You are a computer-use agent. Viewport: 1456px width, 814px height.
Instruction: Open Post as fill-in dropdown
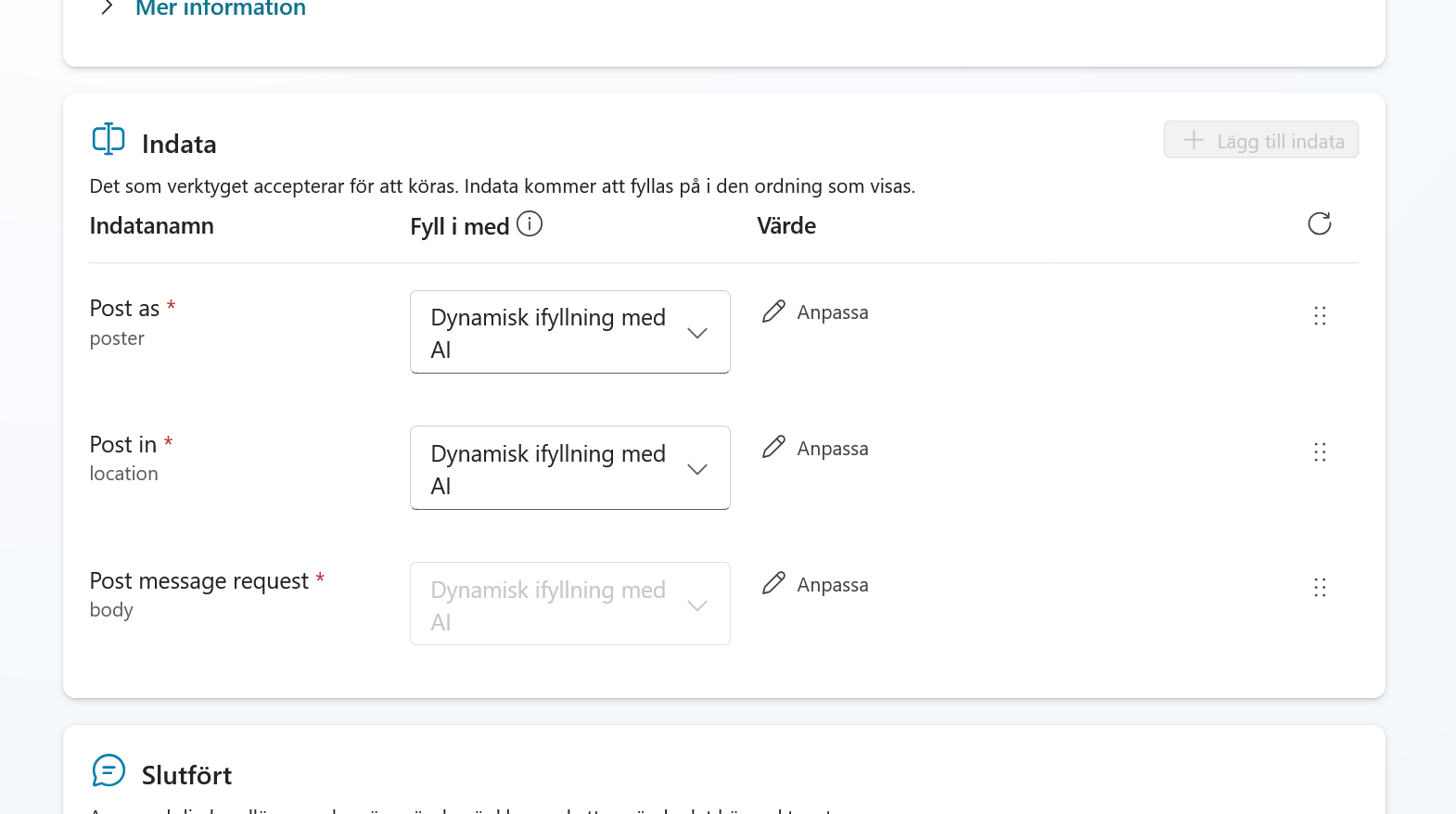coord(570,332)
